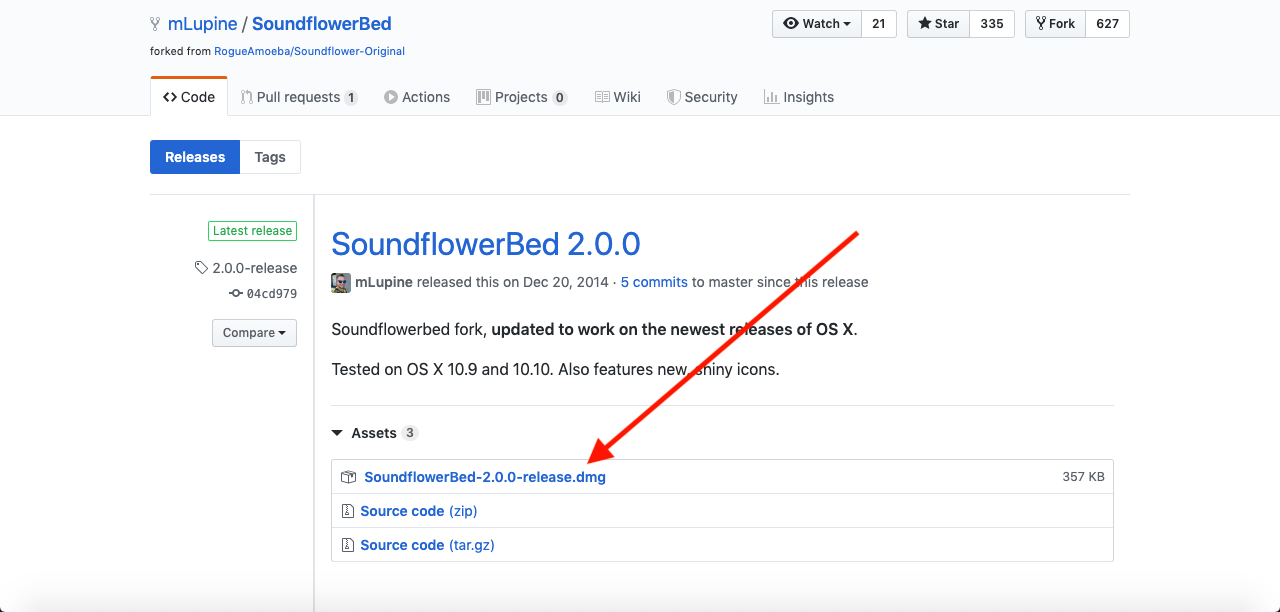The image size is (1280, 612).
Task: Click the star icon in the Star button
Action: (x=925, y=24)
